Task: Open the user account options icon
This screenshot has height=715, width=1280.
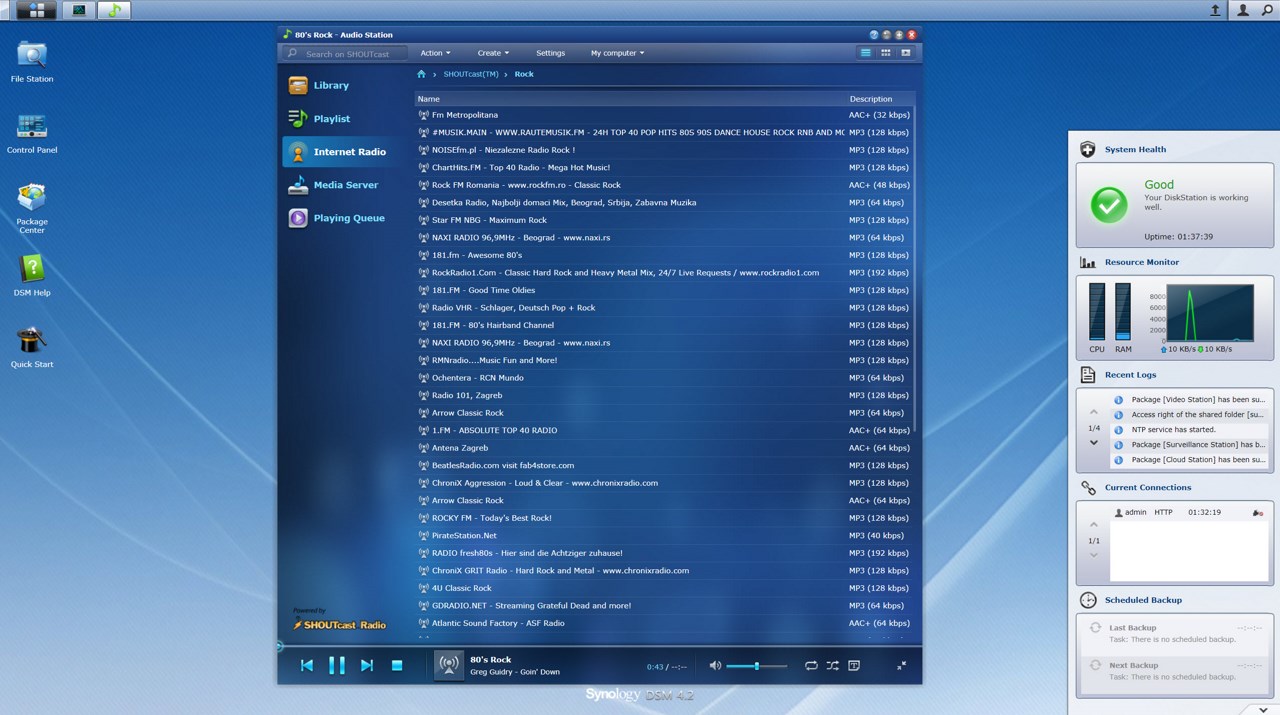Action: 1243,10
